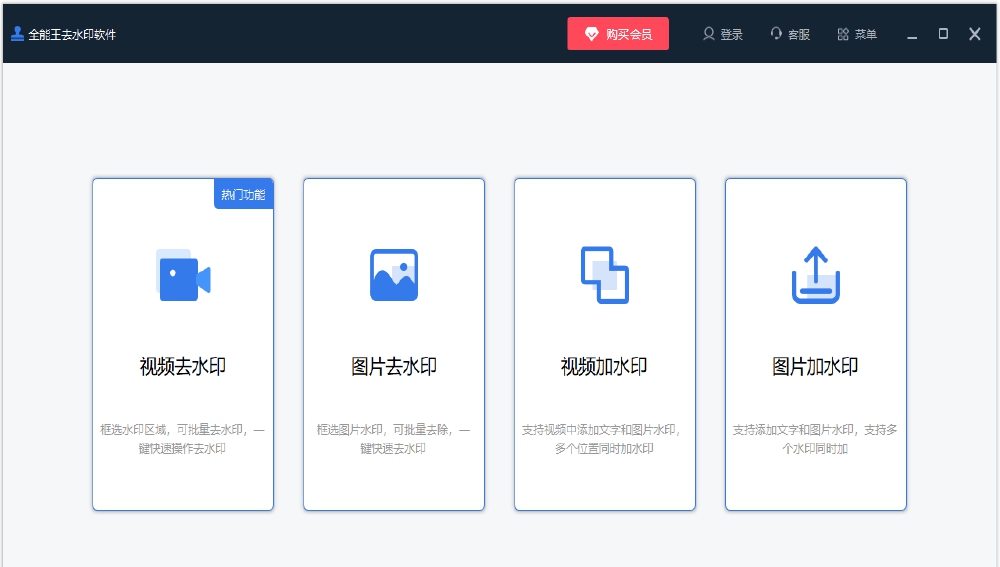Click the upload tray icon for 图片加水印
This screenshot has width=1000, height=567.
tap(816, 275)
